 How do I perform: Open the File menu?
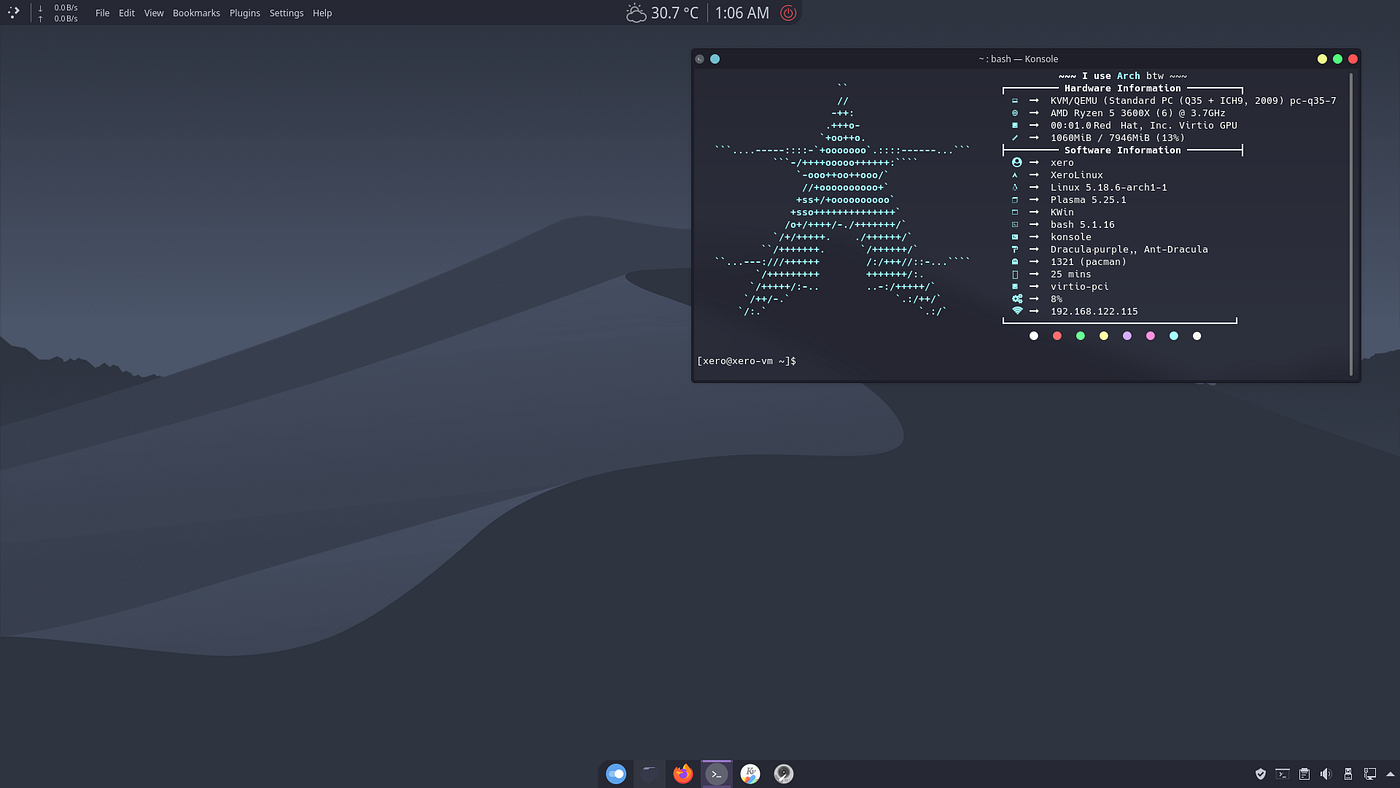pos(102,13)
